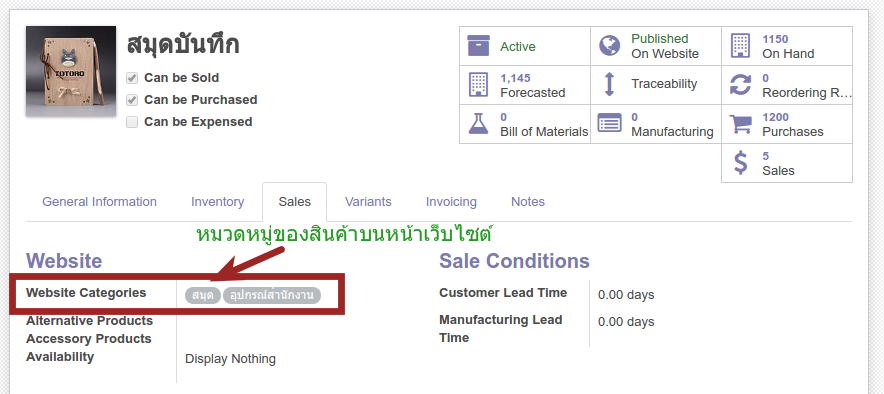
Task: Switch to the Inventory tab
Action: coord(218,202)
